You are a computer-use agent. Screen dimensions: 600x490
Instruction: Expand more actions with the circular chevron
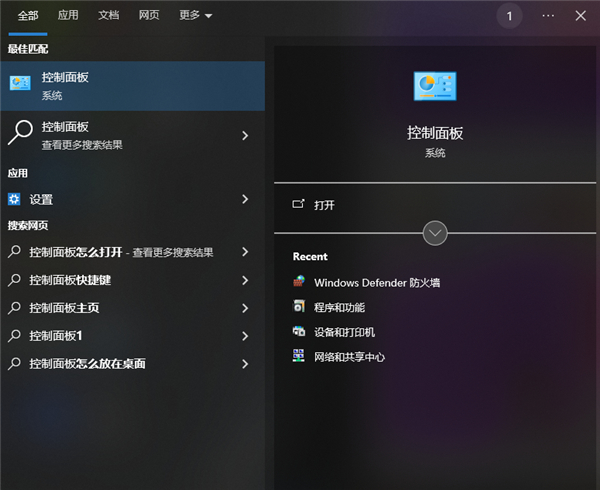pos(435,233)
